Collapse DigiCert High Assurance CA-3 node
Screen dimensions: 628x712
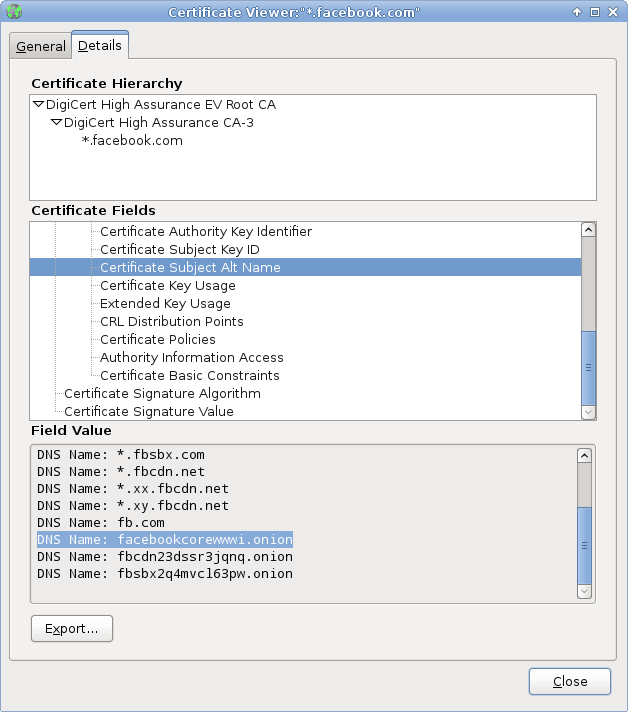pos(56,123)
